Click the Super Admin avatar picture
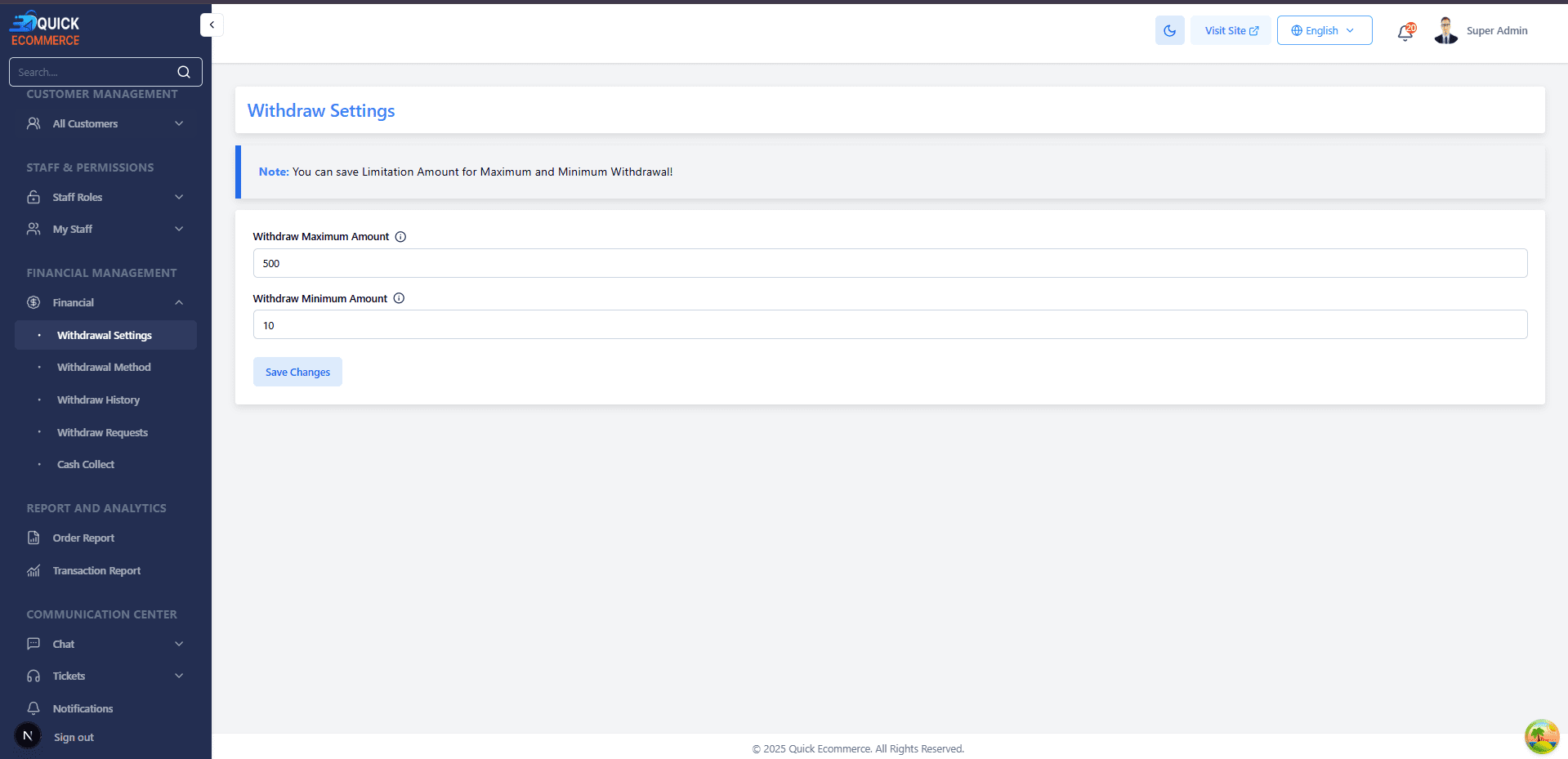The image size is (1568, 759). [1445, 30]
